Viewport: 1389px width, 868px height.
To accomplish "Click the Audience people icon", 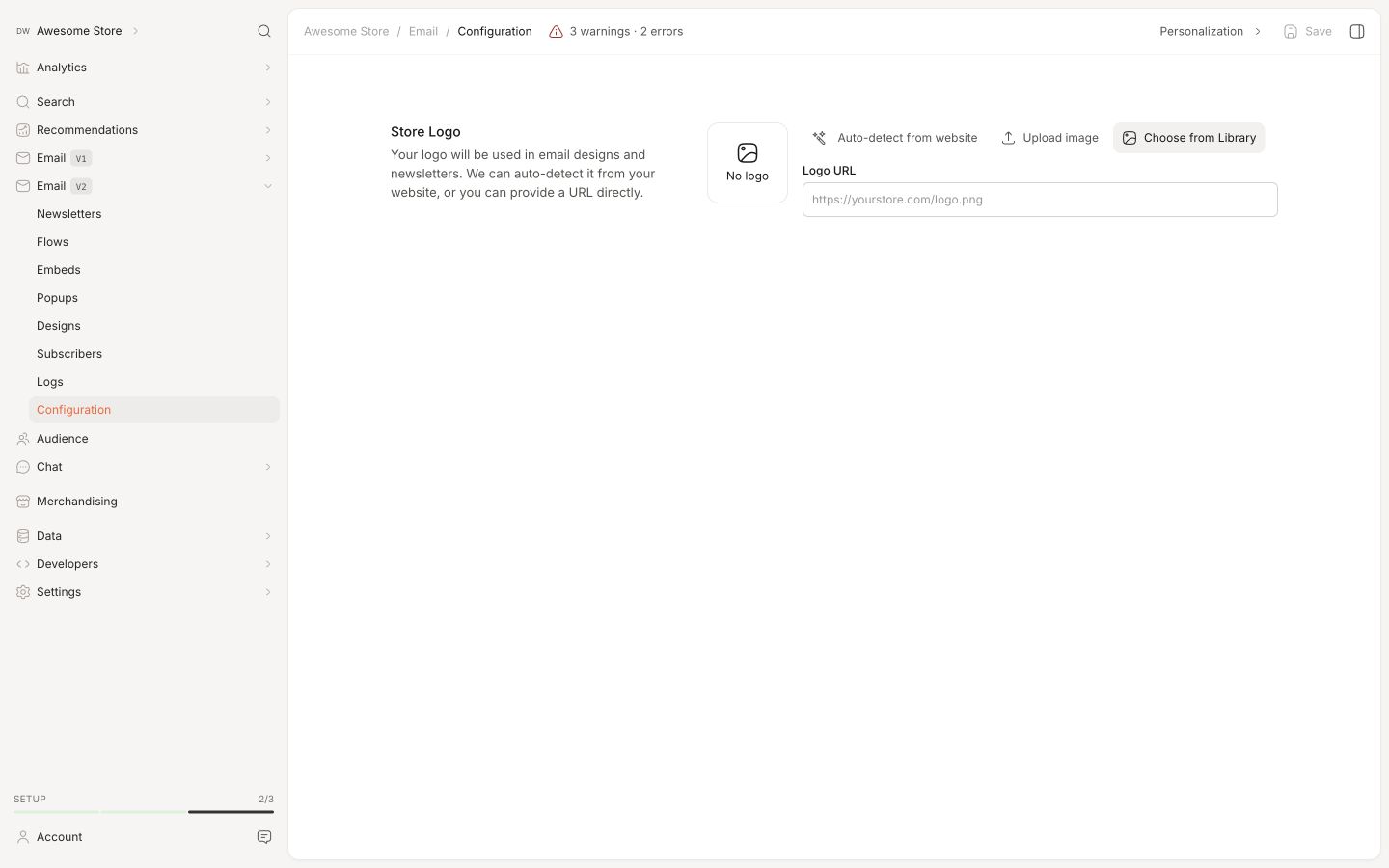I will [x=23, y=439].
